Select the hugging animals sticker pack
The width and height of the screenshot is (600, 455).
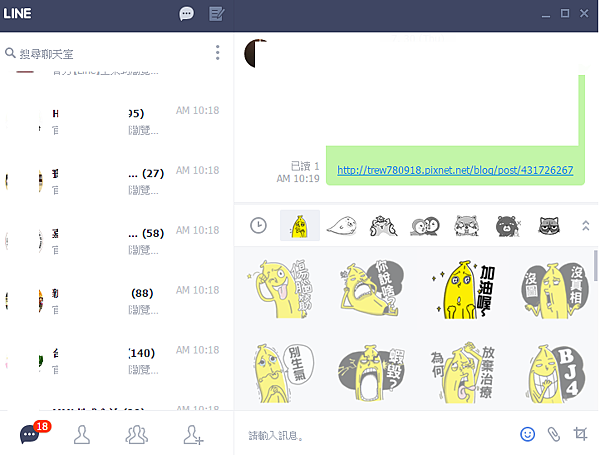(x=383, y=226)
